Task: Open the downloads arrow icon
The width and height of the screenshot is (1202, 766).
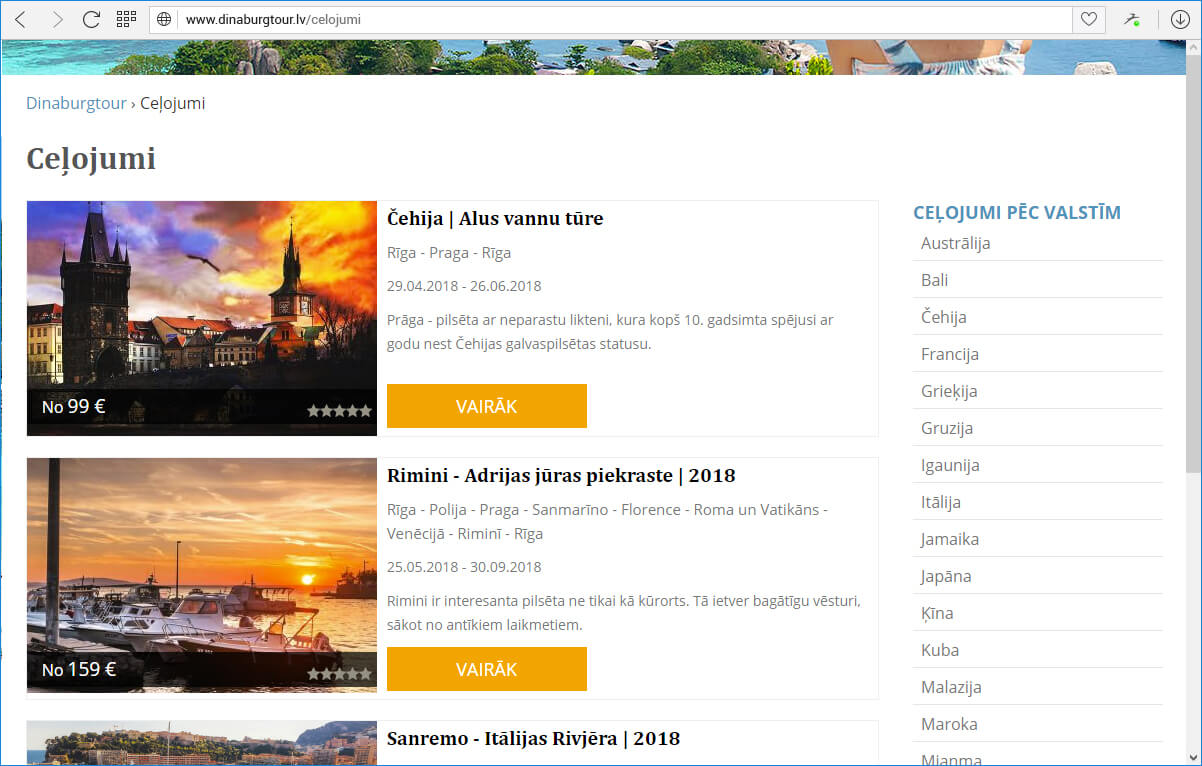Action: tap(1179, 19)
